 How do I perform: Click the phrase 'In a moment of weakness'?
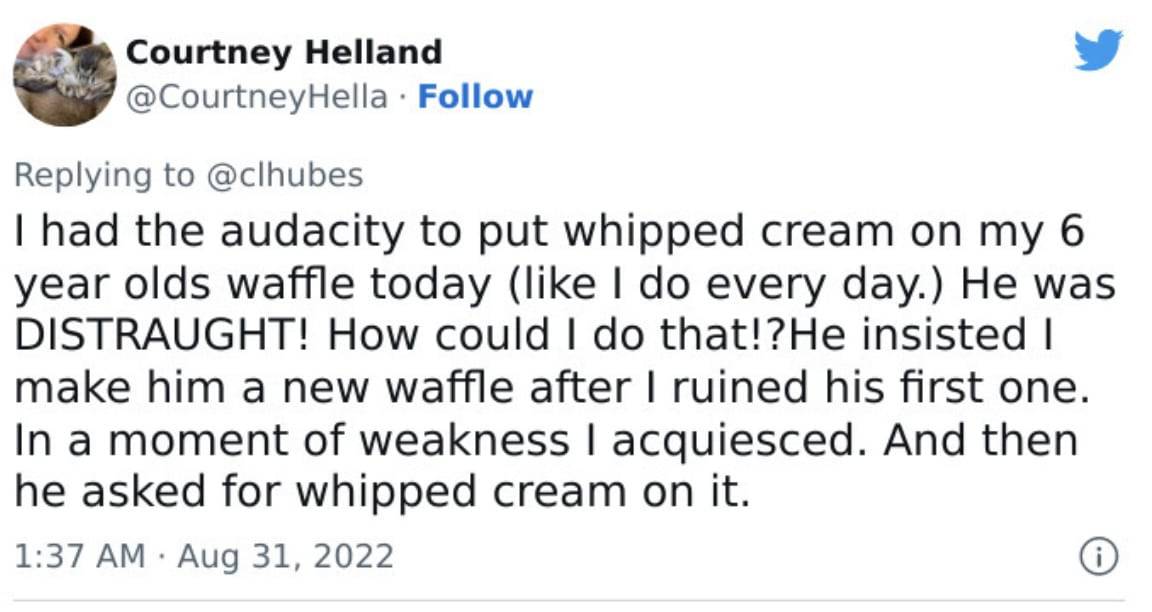click(x=292, y=439)
